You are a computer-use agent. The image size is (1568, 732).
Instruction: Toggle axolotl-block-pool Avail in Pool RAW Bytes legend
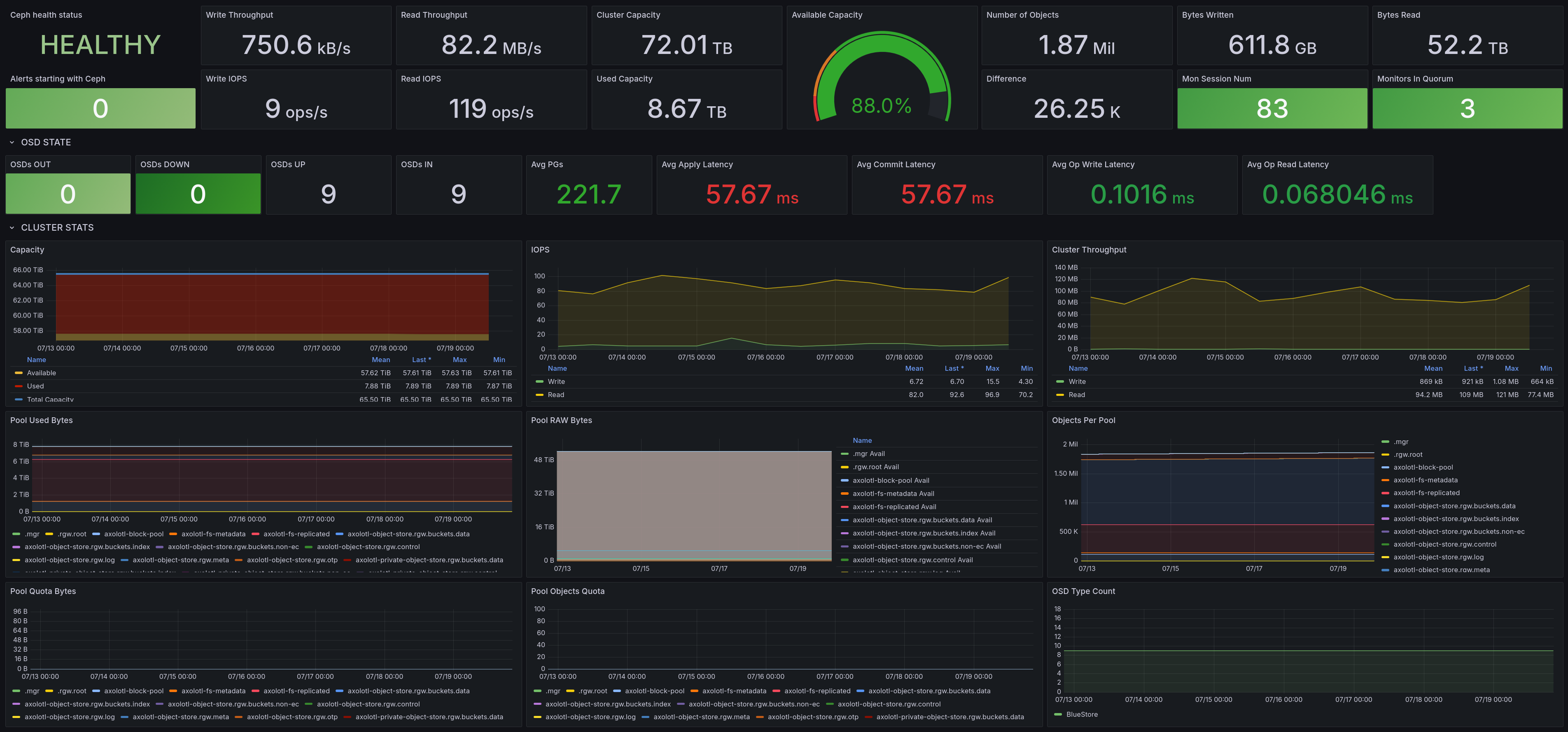point(891,480)
